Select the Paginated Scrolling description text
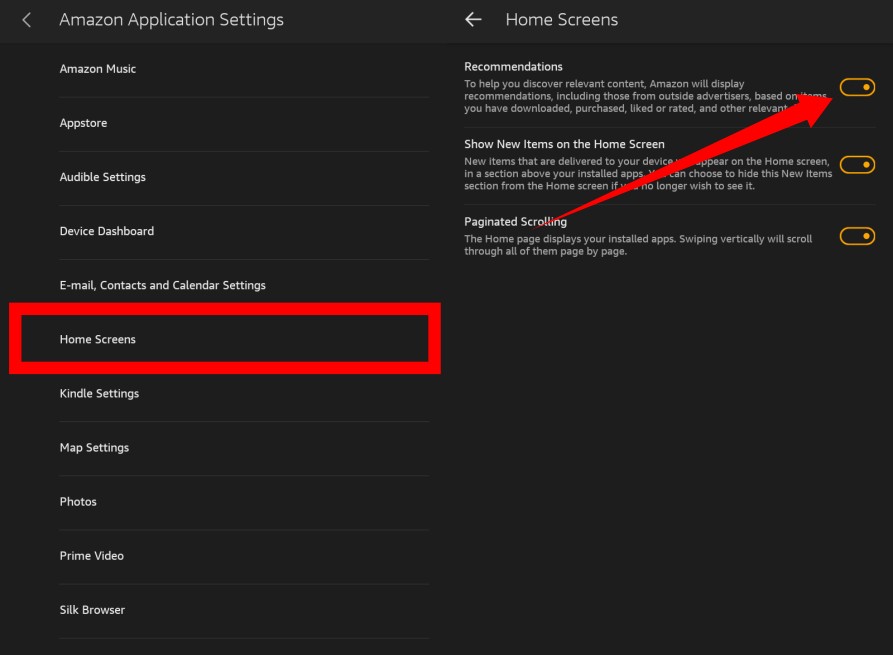893x655 pixels. click(x=638, y=245)
